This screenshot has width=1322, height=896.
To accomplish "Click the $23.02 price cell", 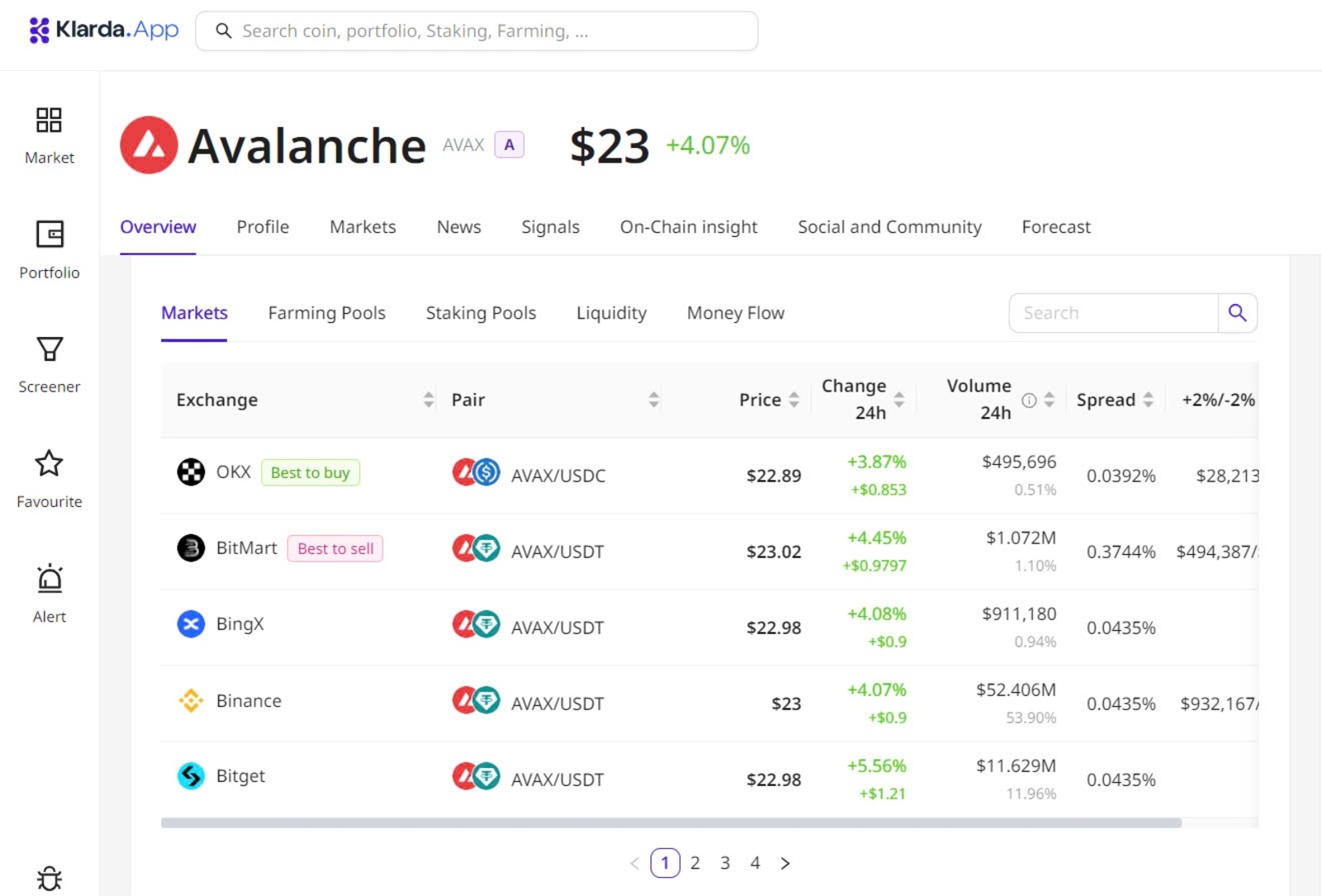I will pyautogui.click(x=773, y=552).
